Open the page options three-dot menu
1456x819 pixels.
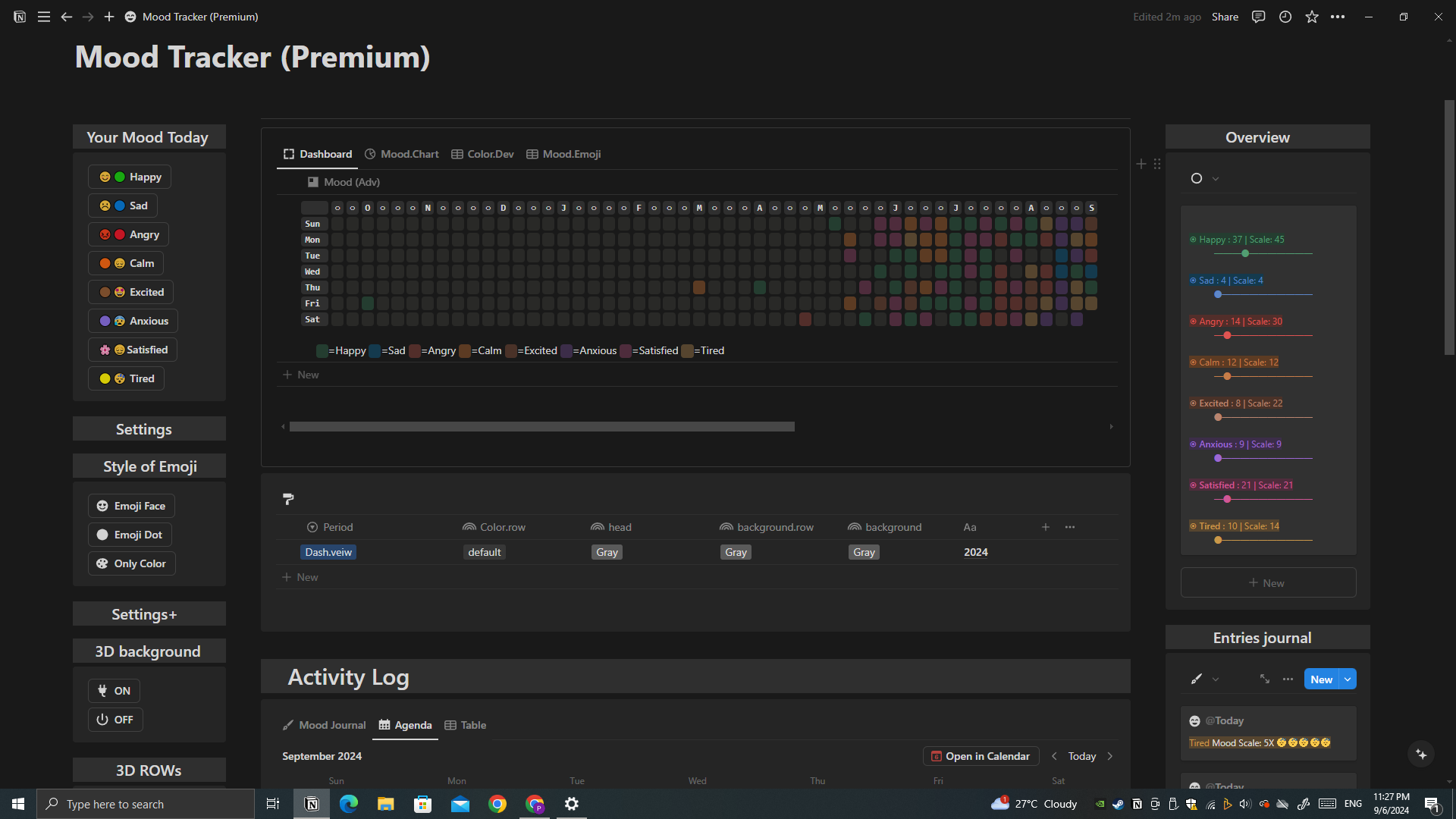[x=1338, y=17]
